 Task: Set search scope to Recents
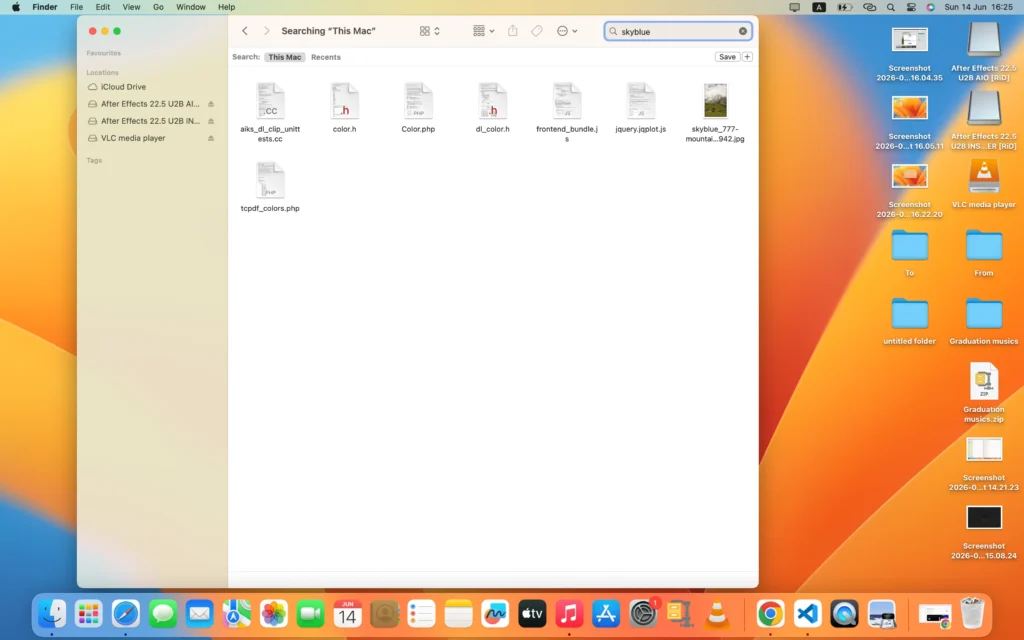[x=326, y=57]
